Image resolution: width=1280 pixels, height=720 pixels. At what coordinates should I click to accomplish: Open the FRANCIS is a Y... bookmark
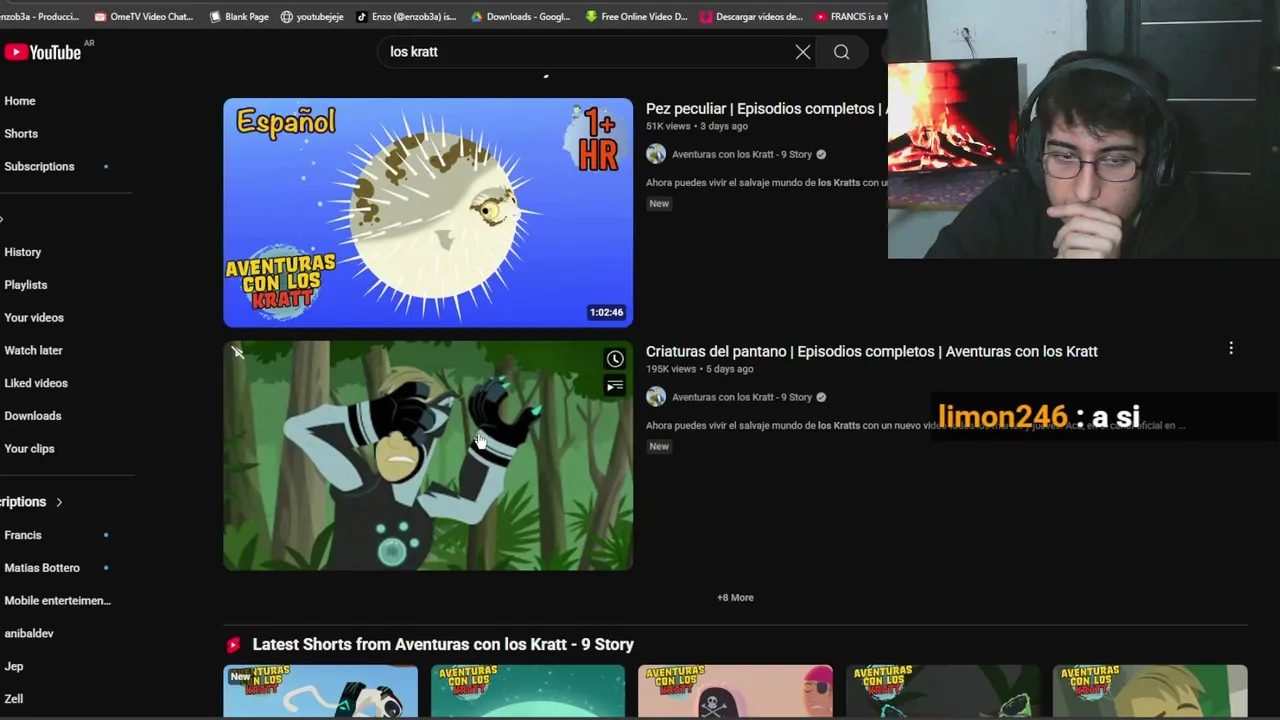[x=850, y=16]
